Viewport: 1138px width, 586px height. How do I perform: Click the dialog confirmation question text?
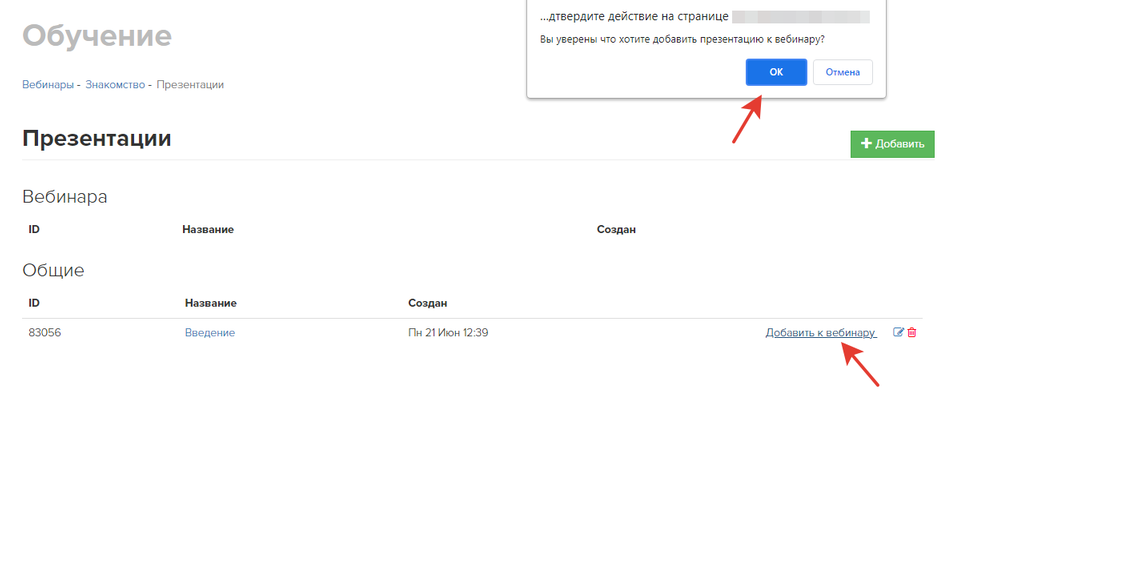[x=682, y=39]
